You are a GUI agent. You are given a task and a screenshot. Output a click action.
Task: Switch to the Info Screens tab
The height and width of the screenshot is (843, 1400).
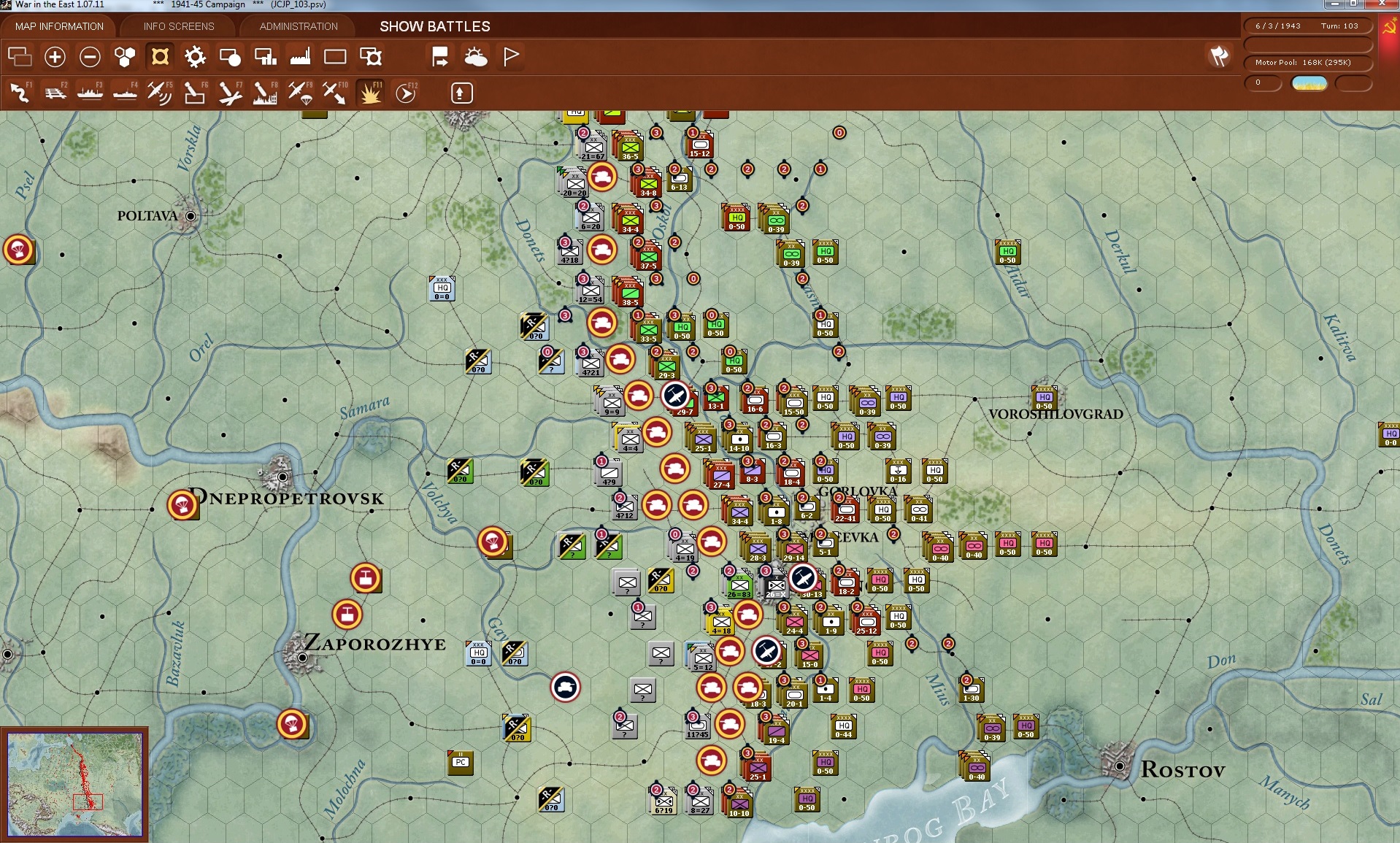click(179, 26)
